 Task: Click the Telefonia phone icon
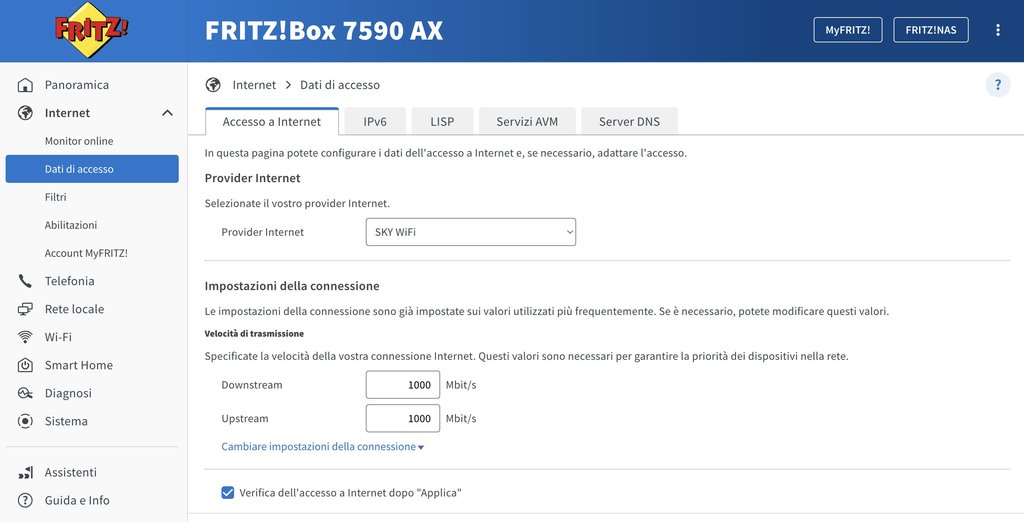click(26, 281)
